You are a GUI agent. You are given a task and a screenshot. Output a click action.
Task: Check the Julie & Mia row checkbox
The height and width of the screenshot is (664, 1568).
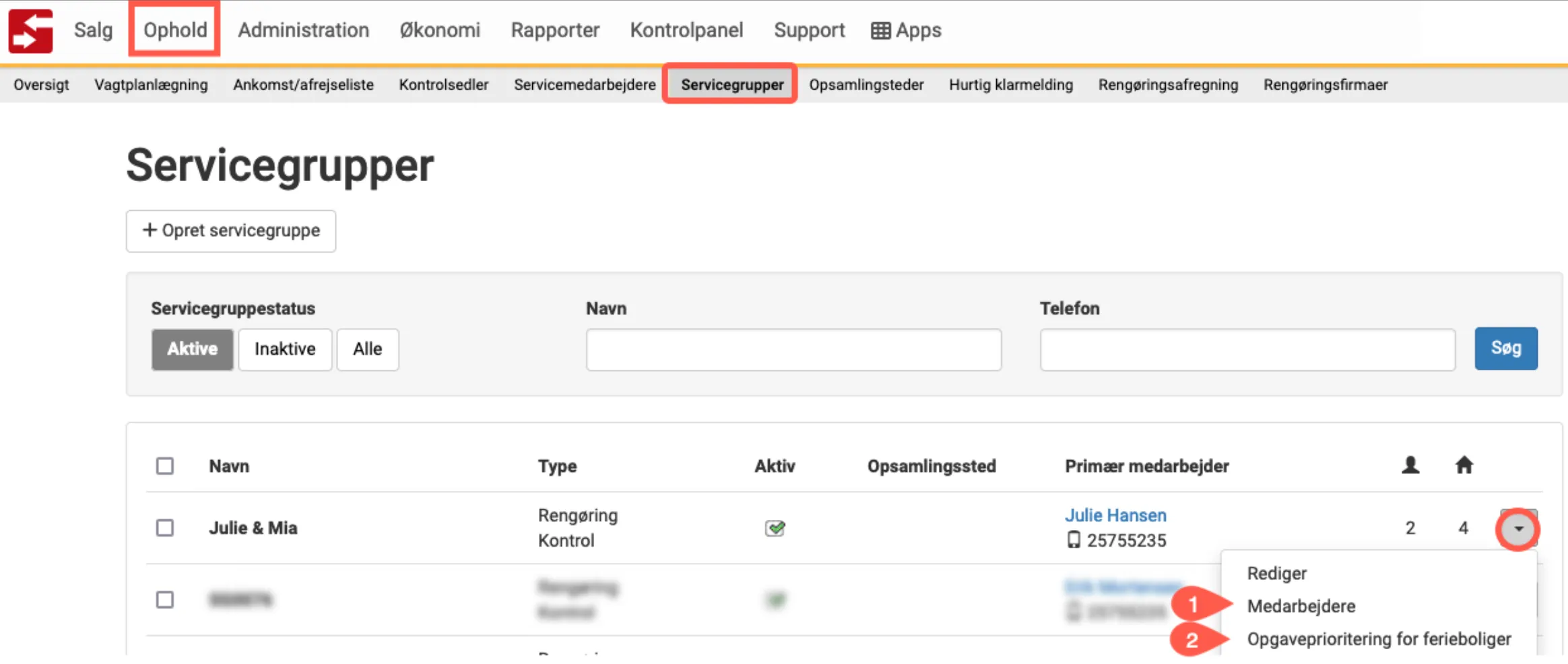165,527
